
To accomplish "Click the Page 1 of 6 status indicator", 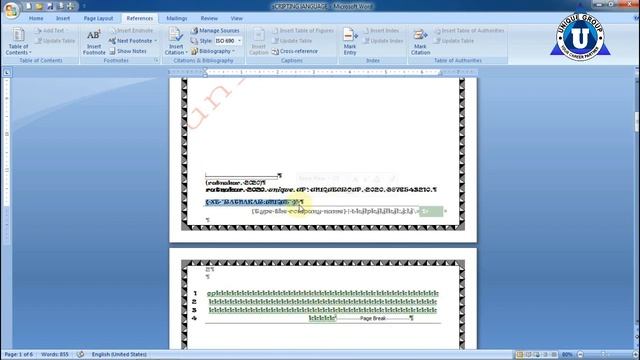I will click(19, 354).
